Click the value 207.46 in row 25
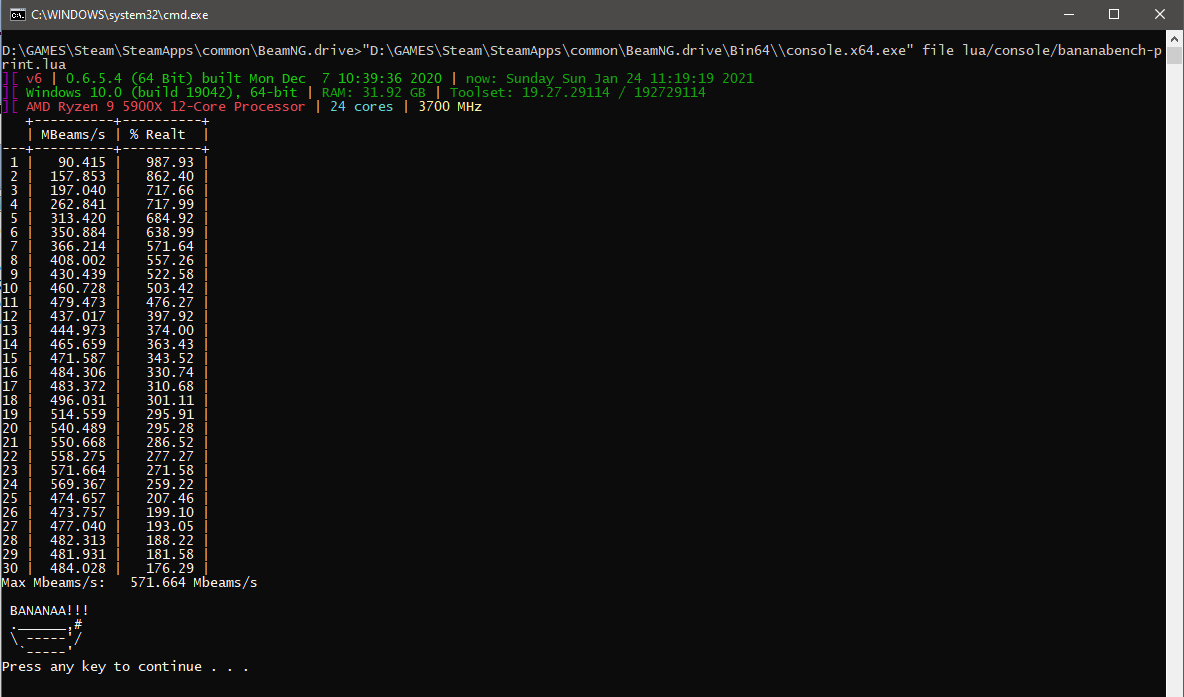The width and height of the screenshot is (1184, 697). pyautogui.click(x=170, y=498)
